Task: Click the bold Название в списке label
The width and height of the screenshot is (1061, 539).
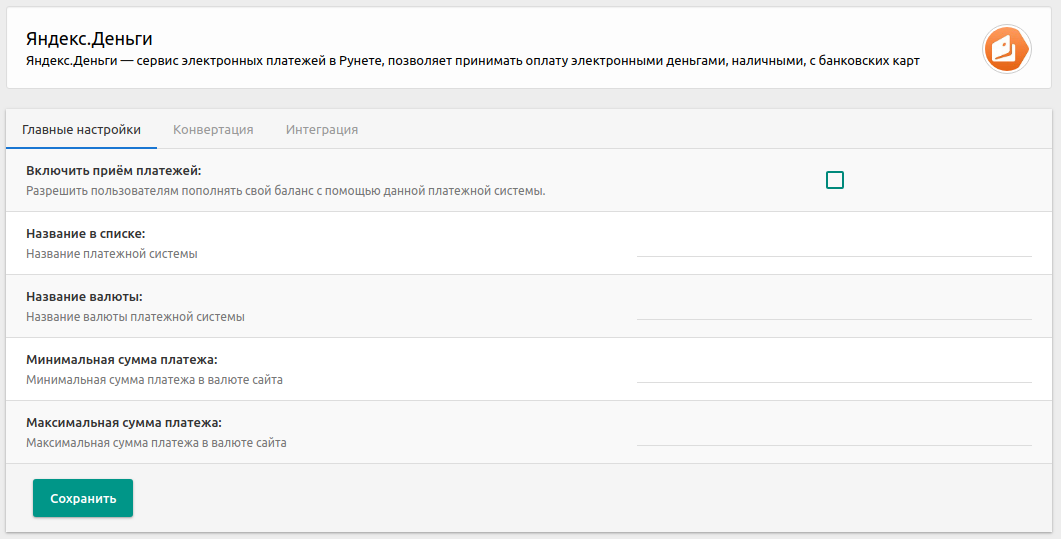Action: click(x=86, y=234)
